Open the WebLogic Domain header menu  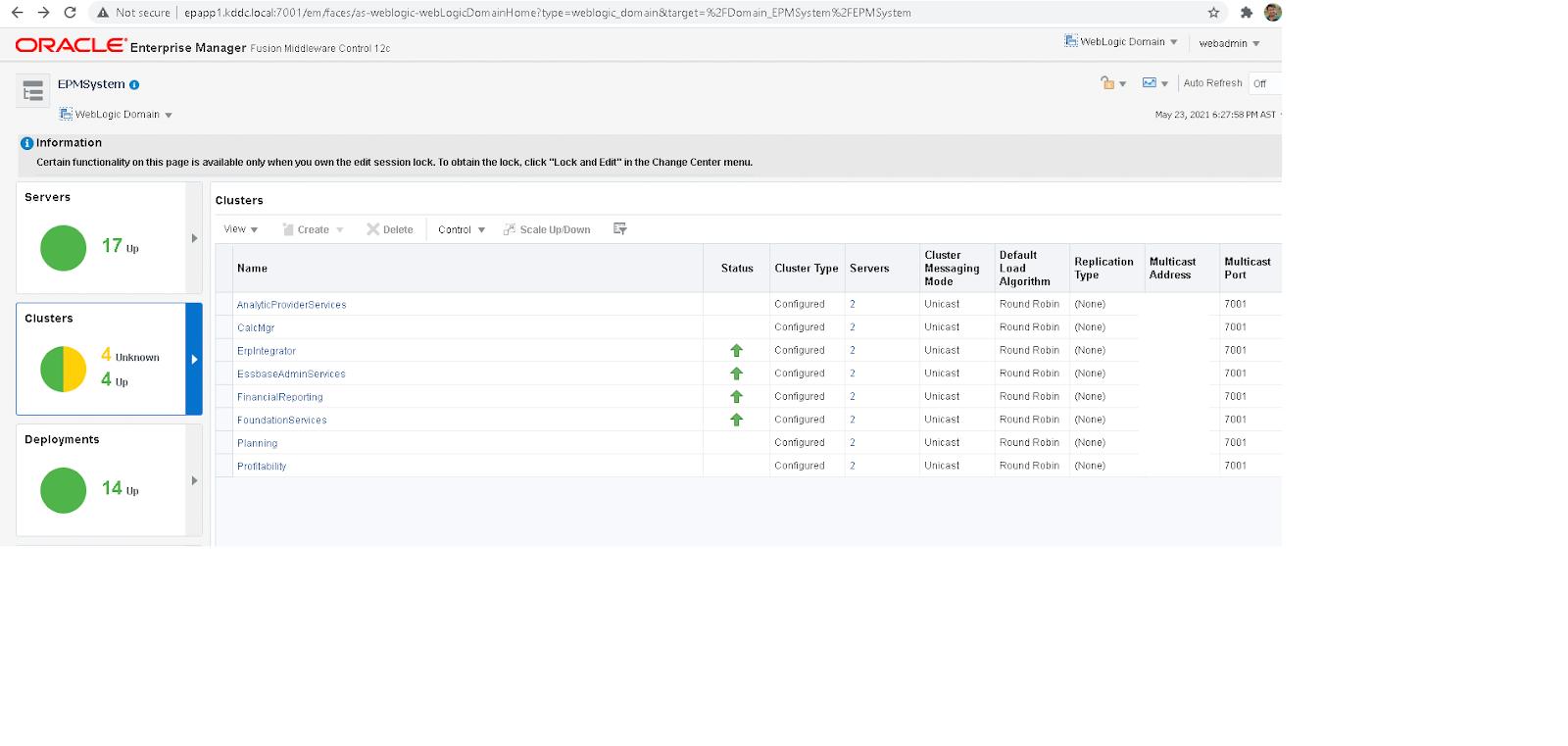[1121, 42]
